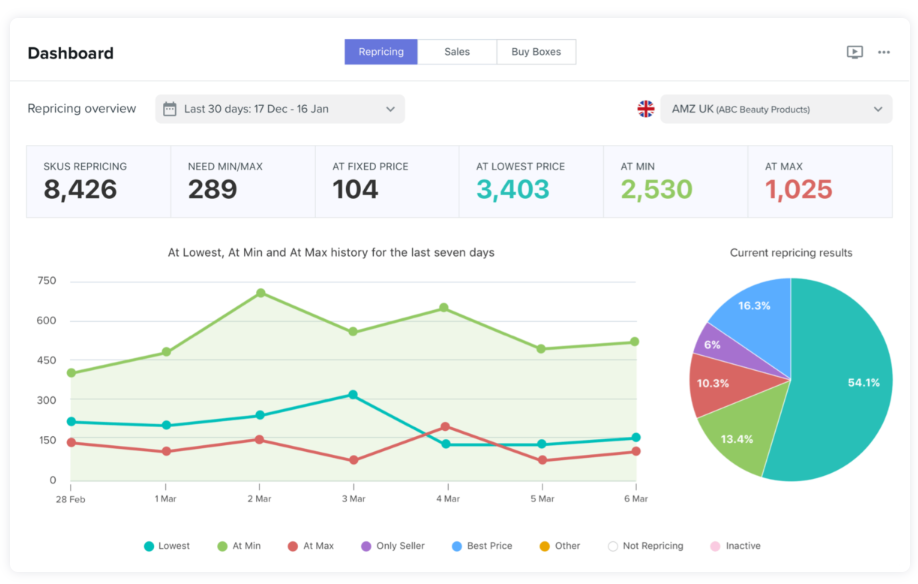Toggle the Lowest series in legend
The image size is (918, 584).
(x=167, y=546)
